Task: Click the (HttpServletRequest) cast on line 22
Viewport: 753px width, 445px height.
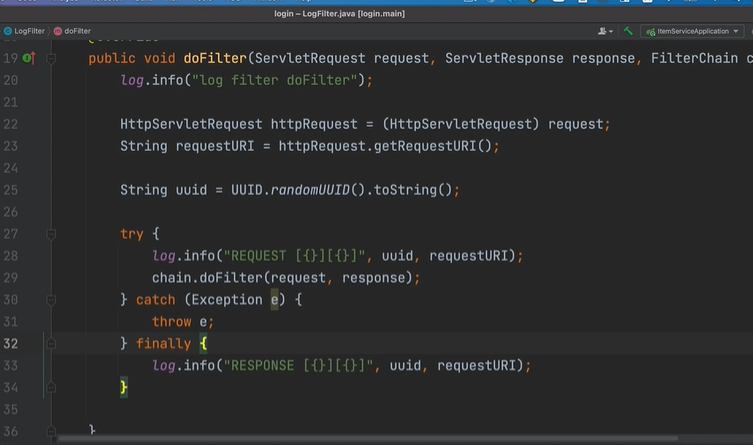Action: [x=461, y=124]
